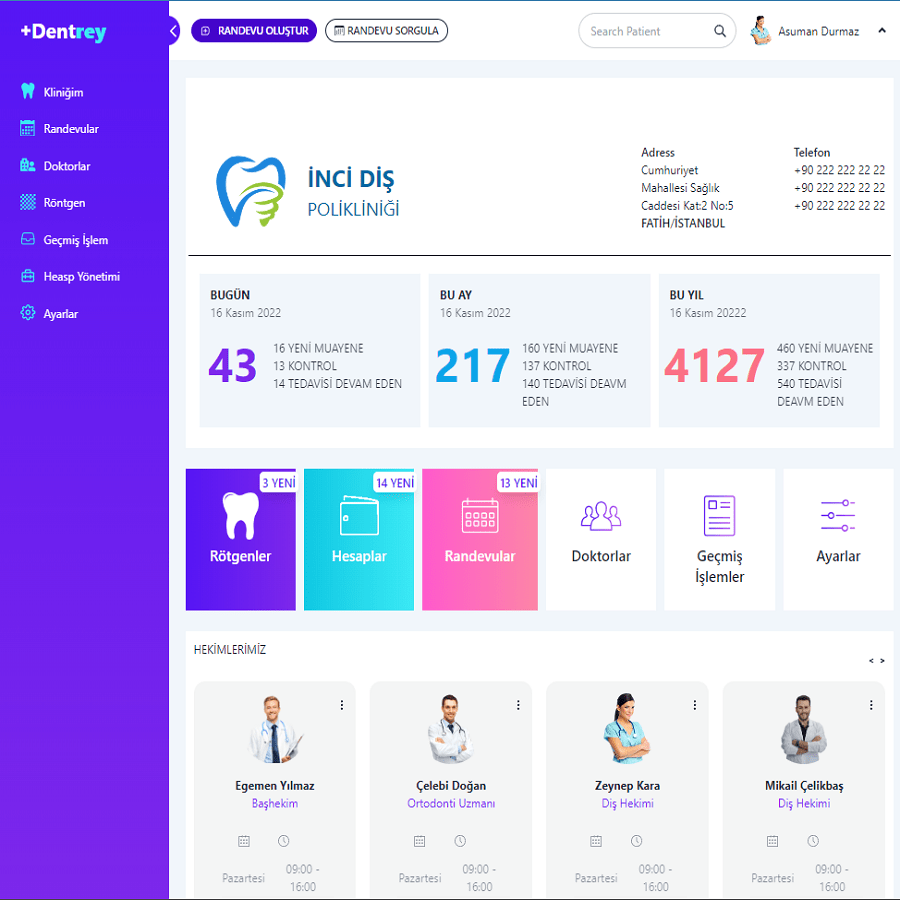Open the Ayarlar sliders icon tile
900x900 pixels.
click(838, 515)
